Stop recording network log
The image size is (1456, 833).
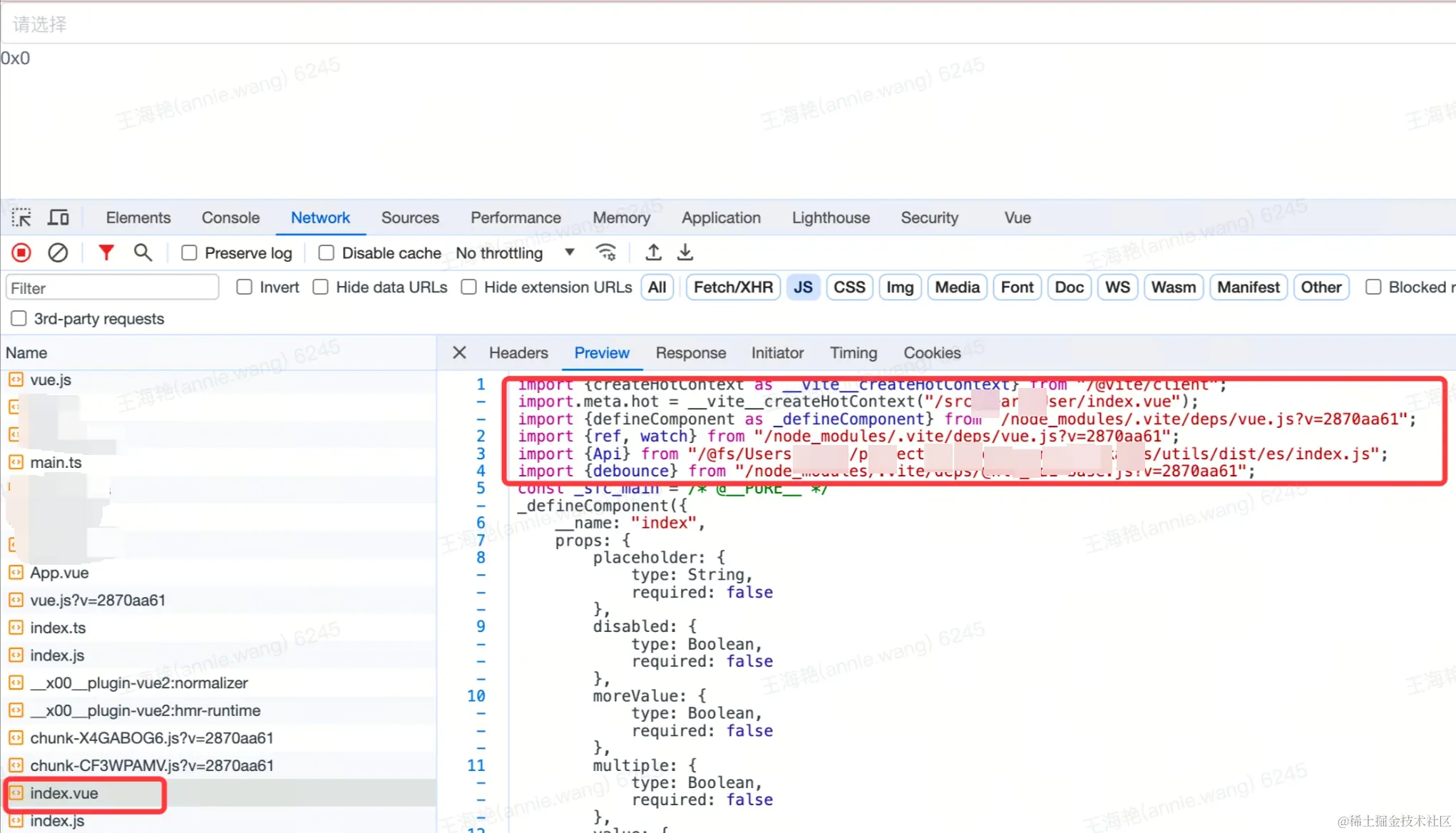(x=21, y=252)
